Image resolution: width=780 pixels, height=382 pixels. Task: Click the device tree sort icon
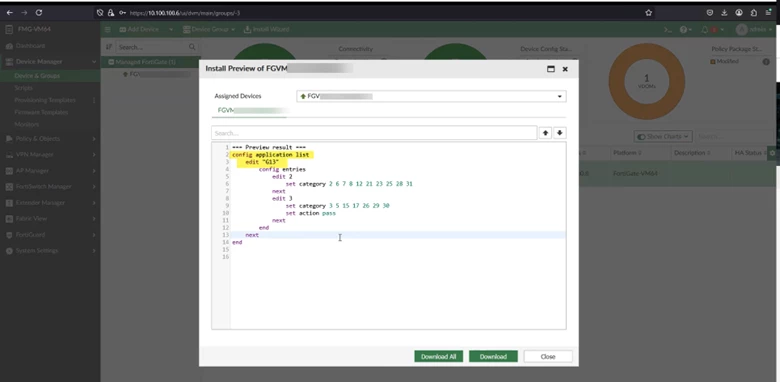click(x=108, y=47)
